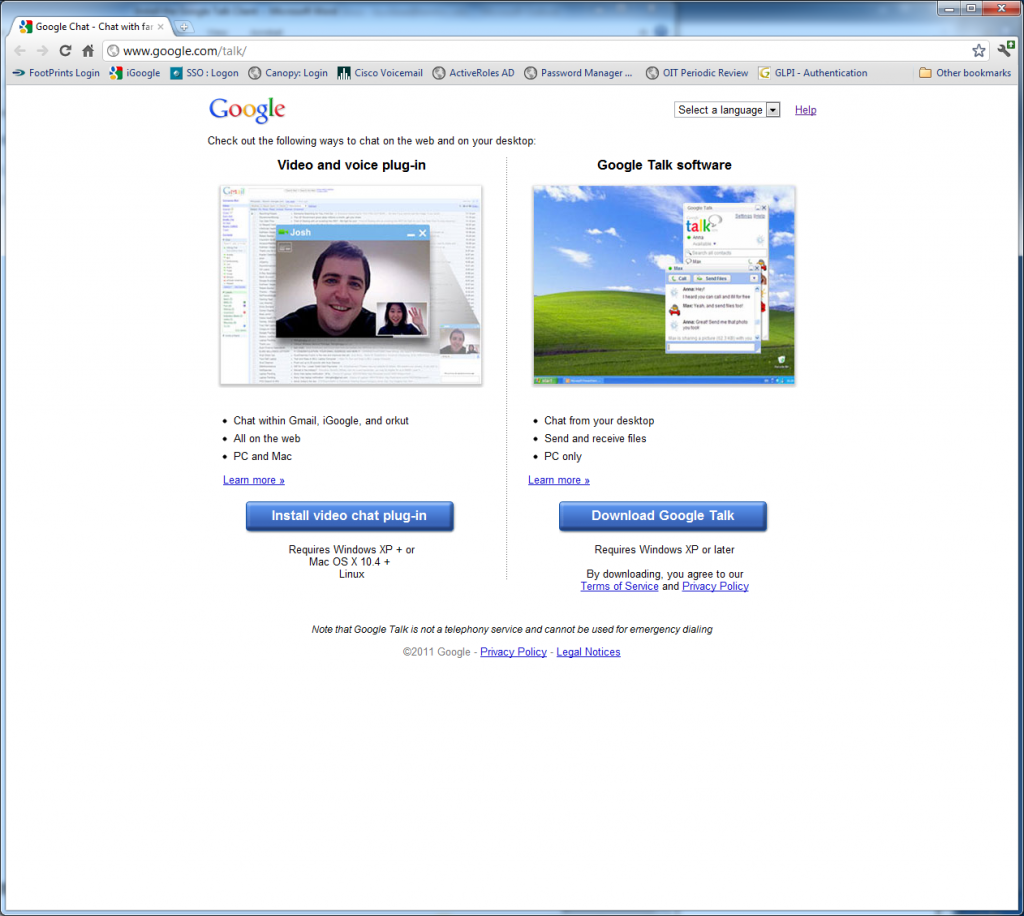Screen dimensions: 1024x916
Task: Open the Password Manager bookmark
Action: (578, 72)
